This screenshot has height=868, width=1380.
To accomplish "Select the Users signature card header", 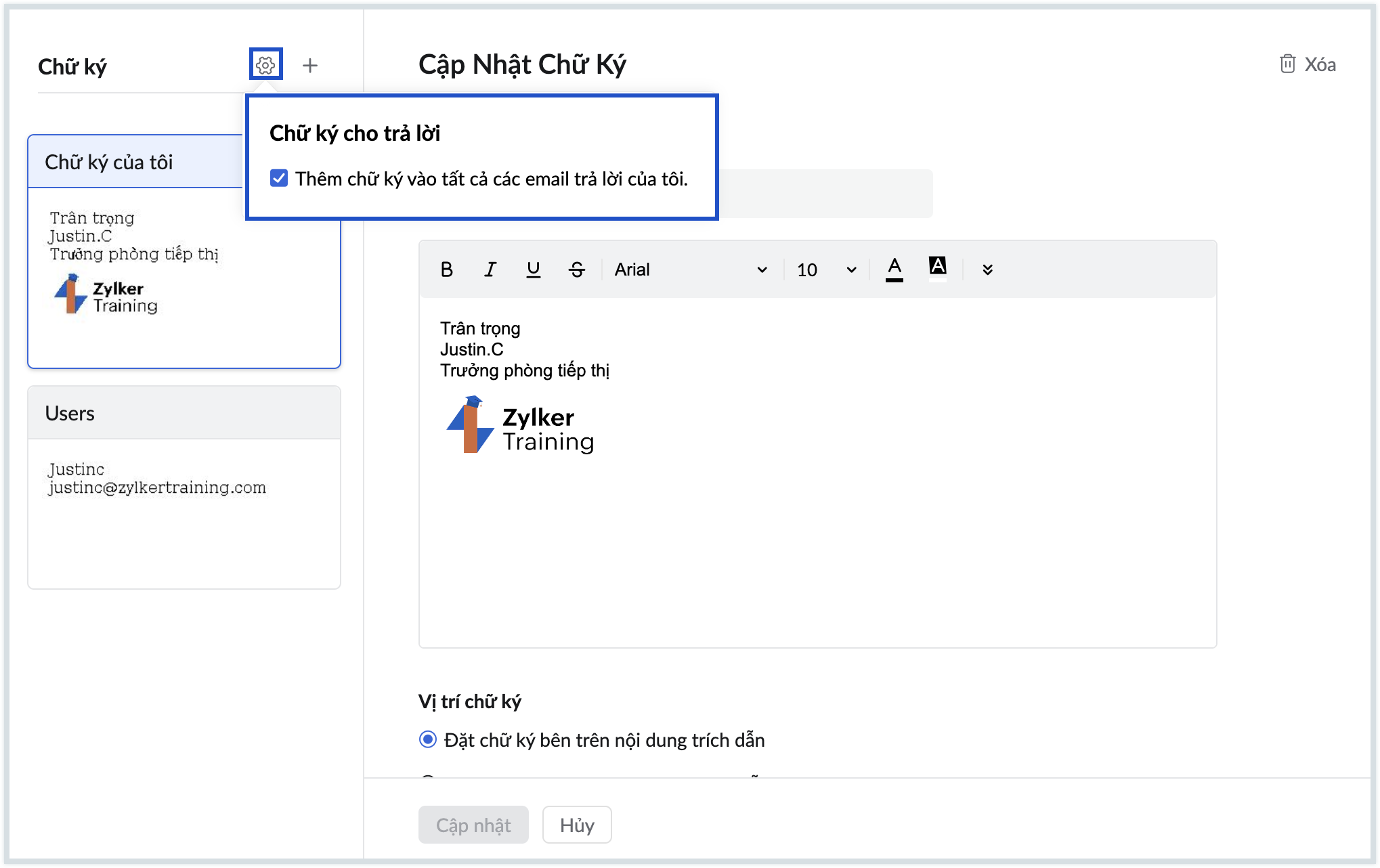I will pos(184,413).
